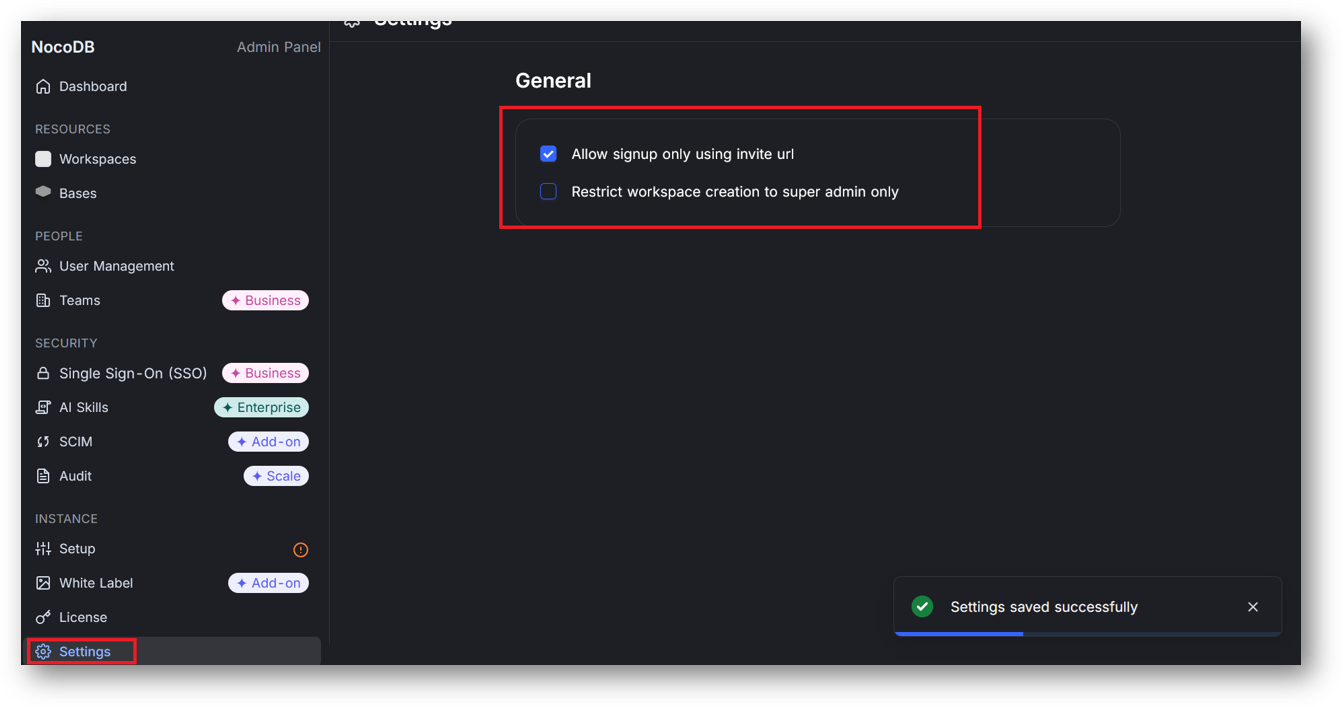Click the PEOPLE section label
This screenshot has width=1343, height=707.
click(x=59, y=236)
